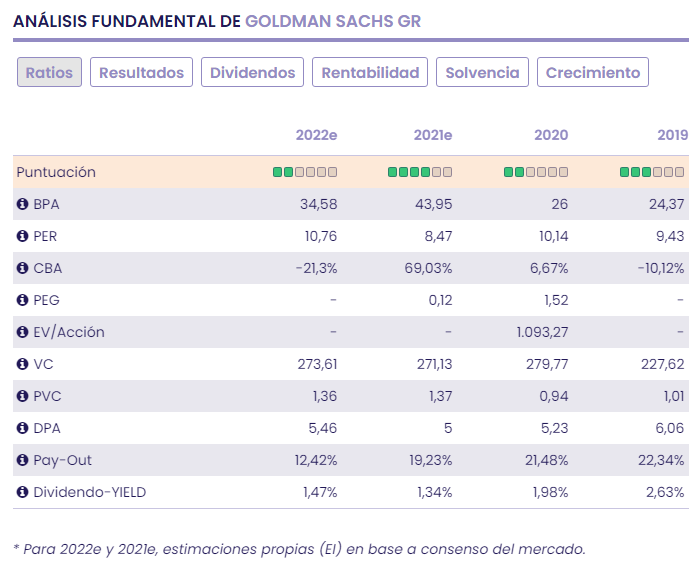Screen dimensions: 696x563
Task: Click the Pay-Out info icon
Action: (x=22, y=460)
